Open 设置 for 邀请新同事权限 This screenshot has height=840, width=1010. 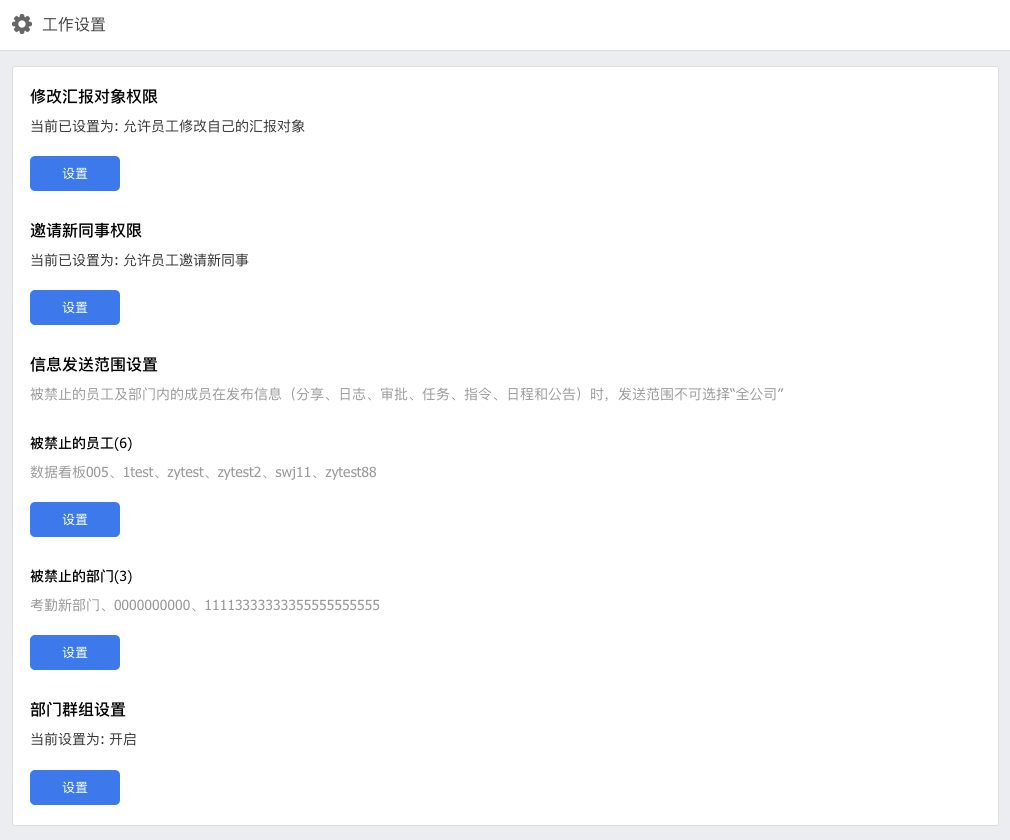pos(75,307)
